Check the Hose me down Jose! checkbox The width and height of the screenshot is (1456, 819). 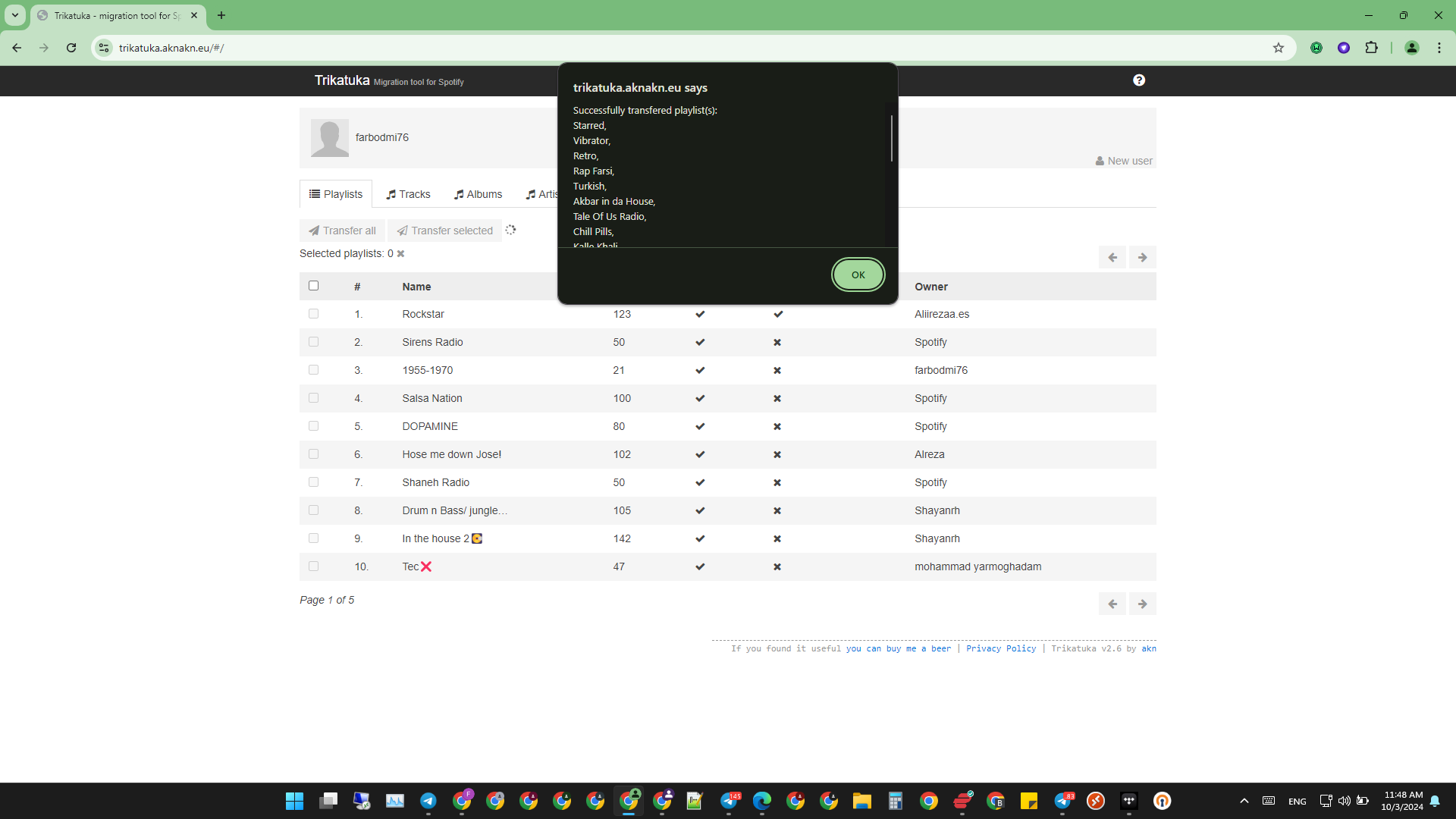(x=314, y=454)
